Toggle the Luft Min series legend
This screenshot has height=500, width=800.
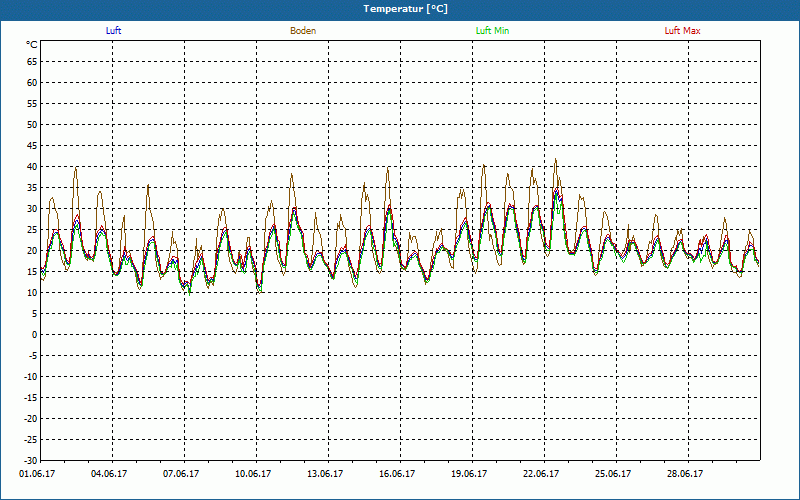coord(492,31)
